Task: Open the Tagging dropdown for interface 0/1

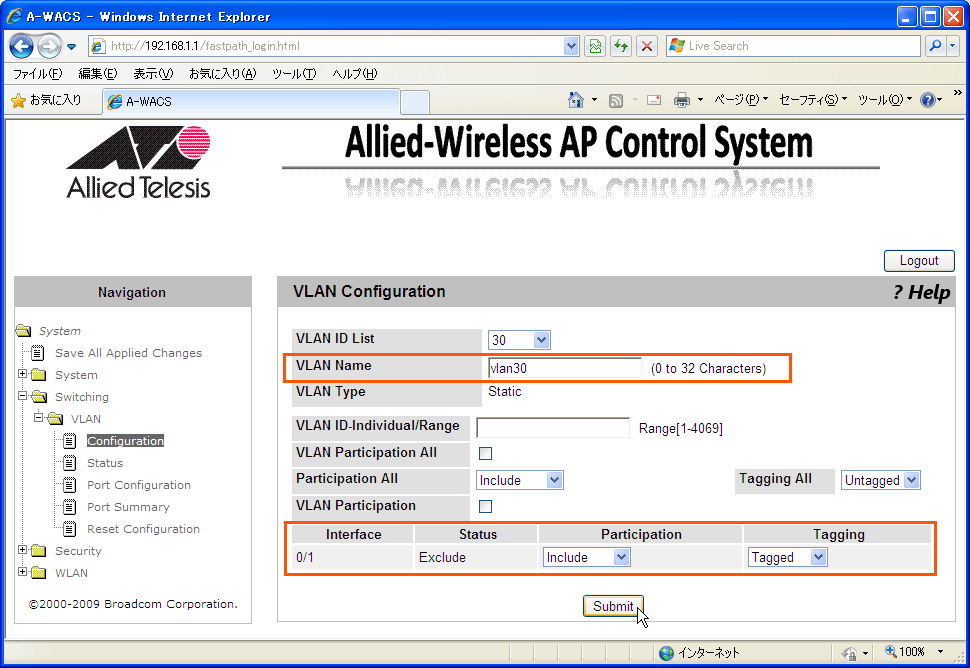Action: click(x=788, y=557)
